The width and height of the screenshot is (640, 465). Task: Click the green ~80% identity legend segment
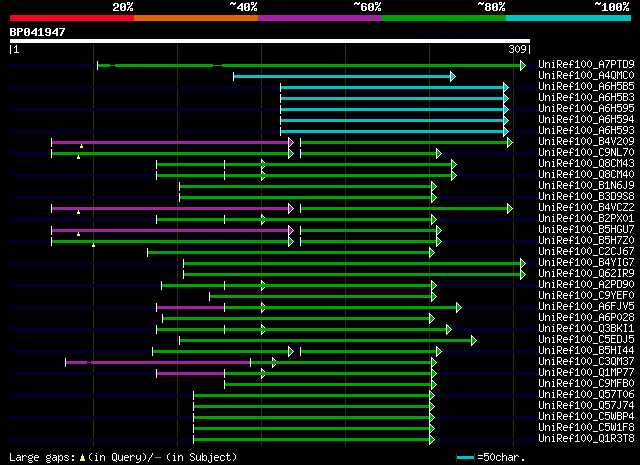click(x=444, y=18)
